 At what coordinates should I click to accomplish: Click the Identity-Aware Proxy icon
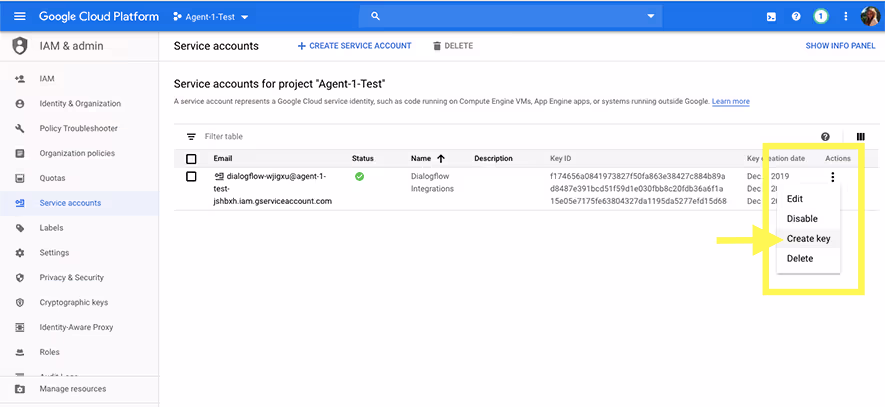pyautogui.click(x=20, y=327)
